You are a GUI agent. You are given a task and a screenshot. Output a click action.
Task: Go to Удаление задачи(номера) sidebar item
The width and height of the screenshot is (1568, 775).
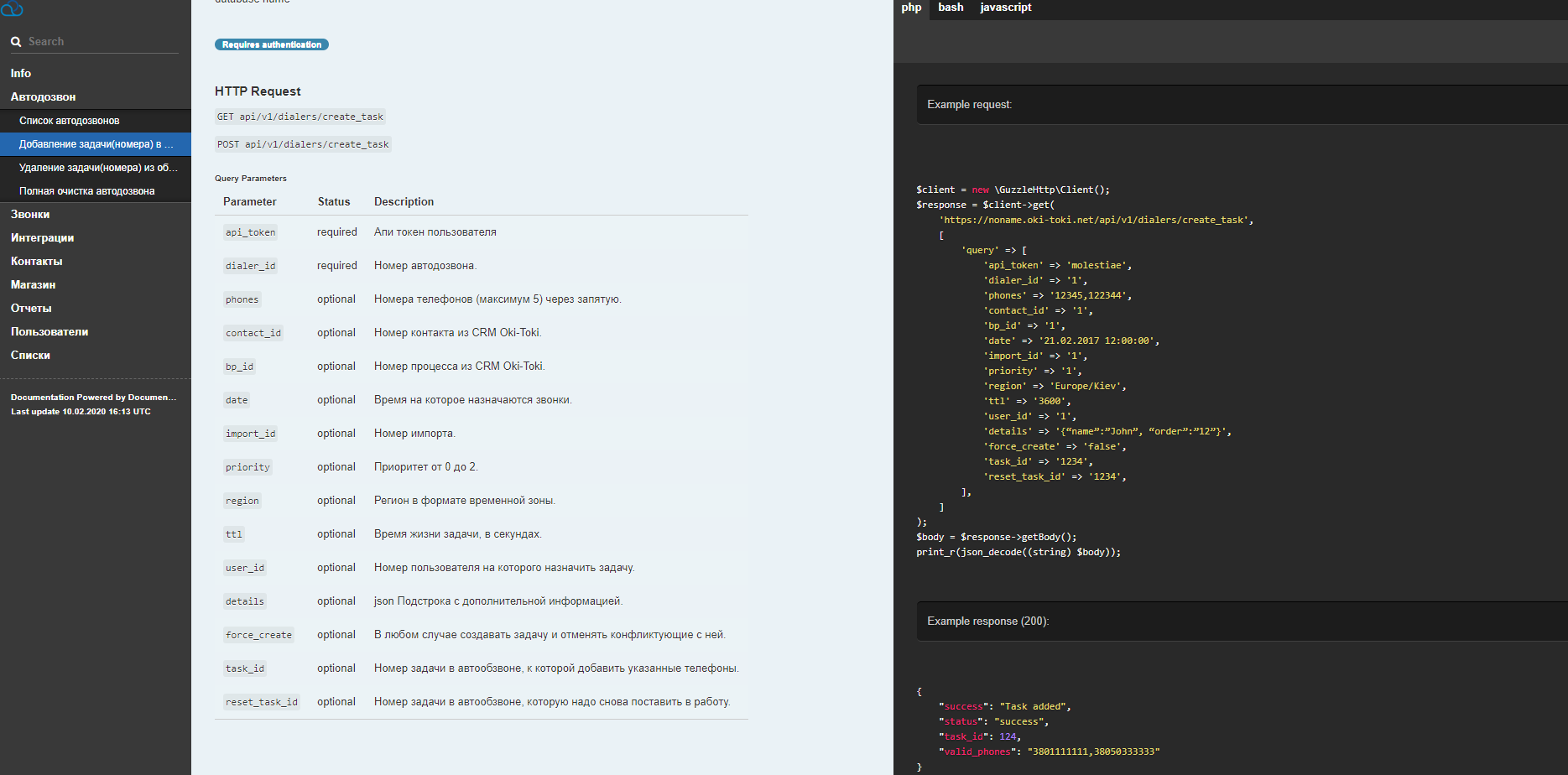(98, 168)
